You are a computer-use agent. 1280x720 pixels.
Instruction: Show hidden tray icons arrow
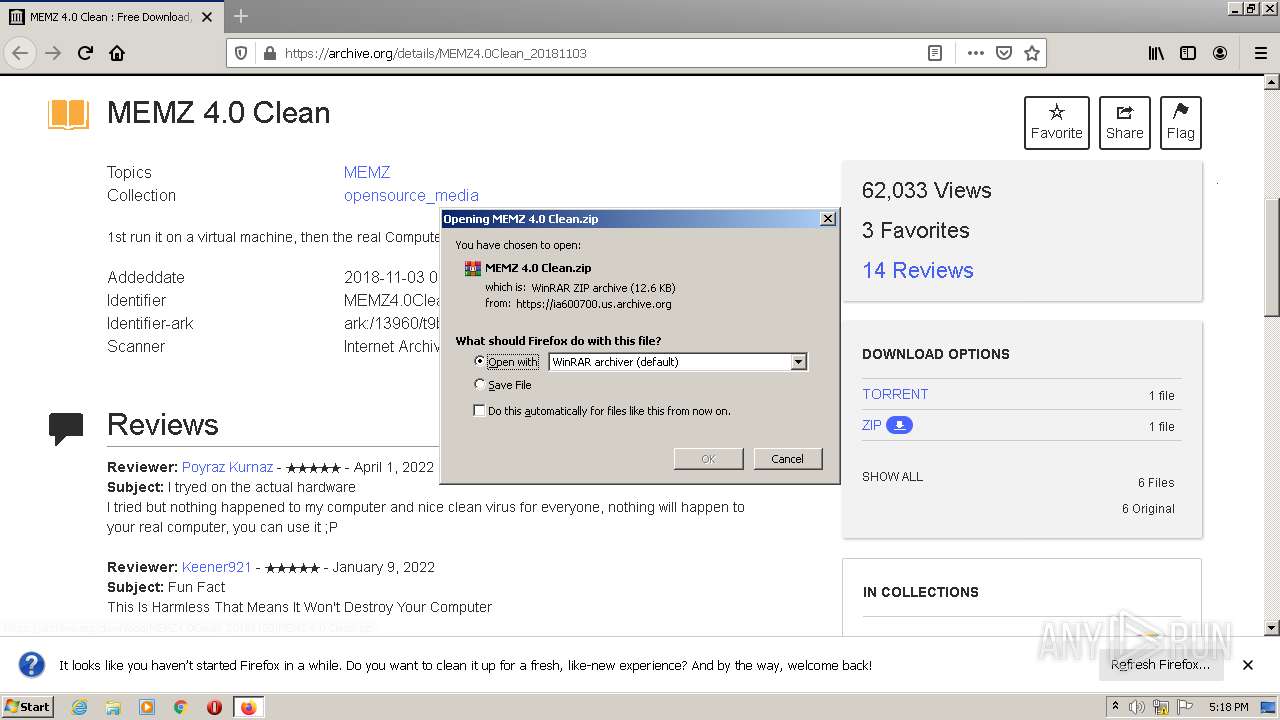[1116, 707]
